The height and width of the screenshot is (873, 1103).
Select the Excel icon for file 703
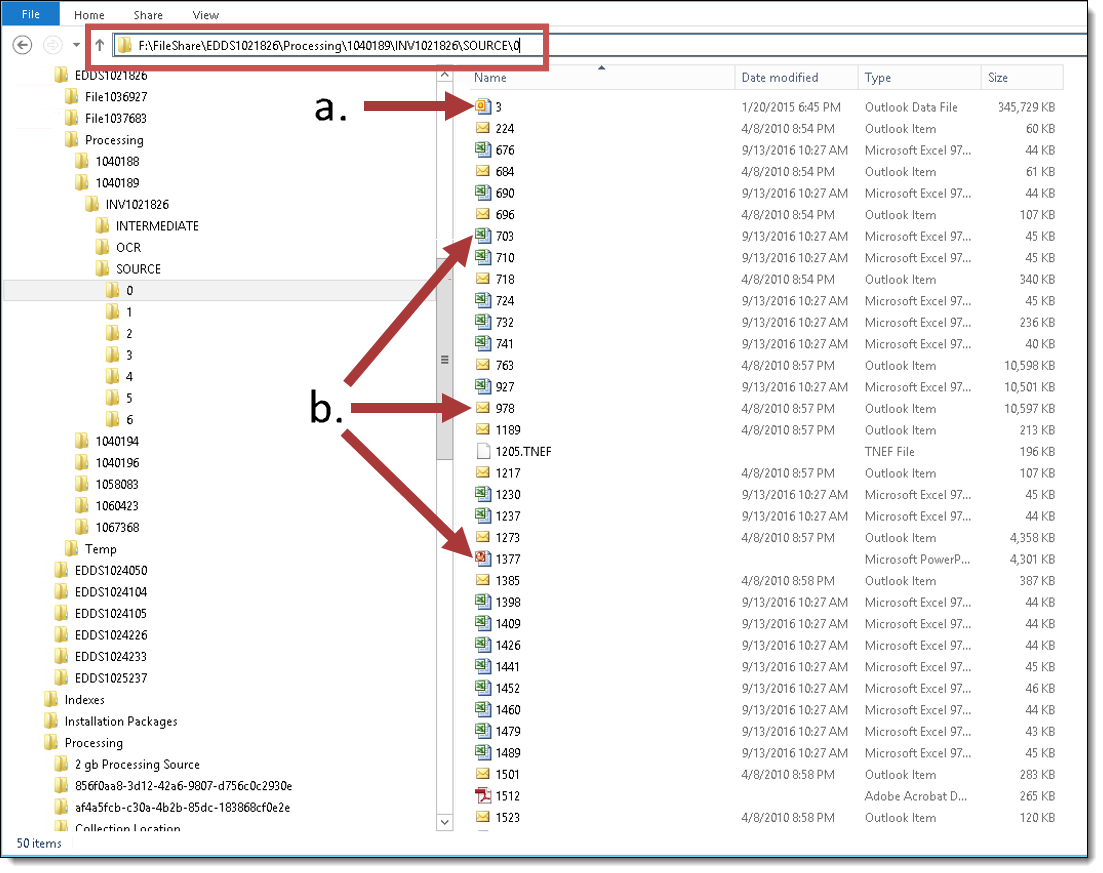click(x=482, y=236)
